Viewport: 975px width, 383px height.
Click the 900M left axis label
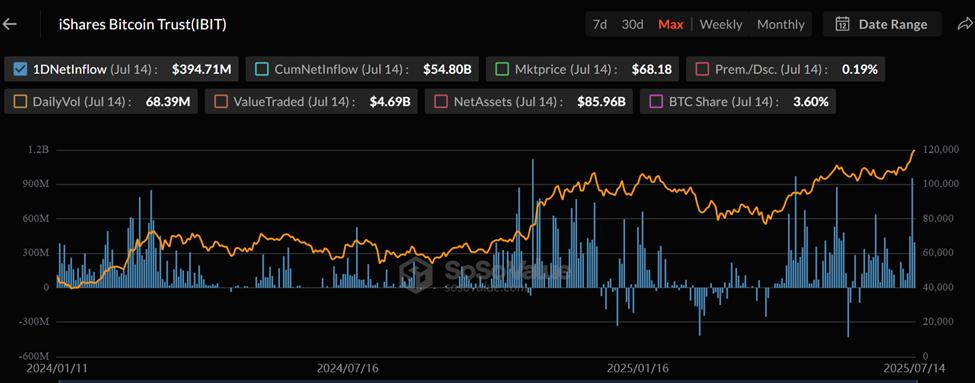(x=35, y=185)
